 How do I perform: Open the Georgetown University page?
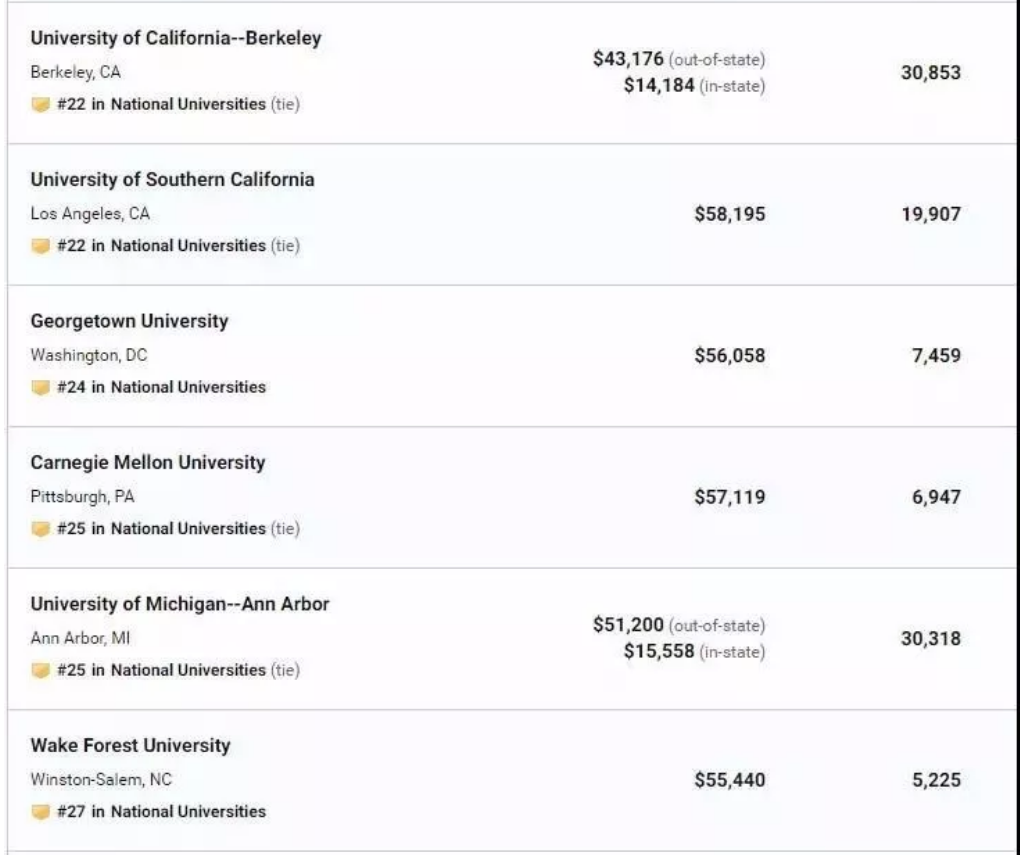click(x=129, y=321)
